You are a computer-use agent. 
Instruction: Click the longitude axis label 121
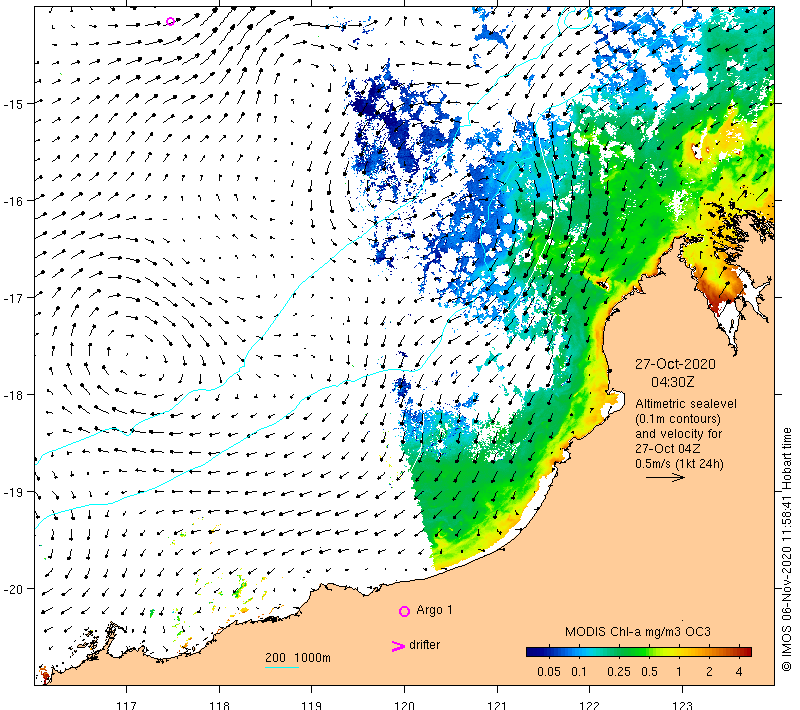point(497,705)
